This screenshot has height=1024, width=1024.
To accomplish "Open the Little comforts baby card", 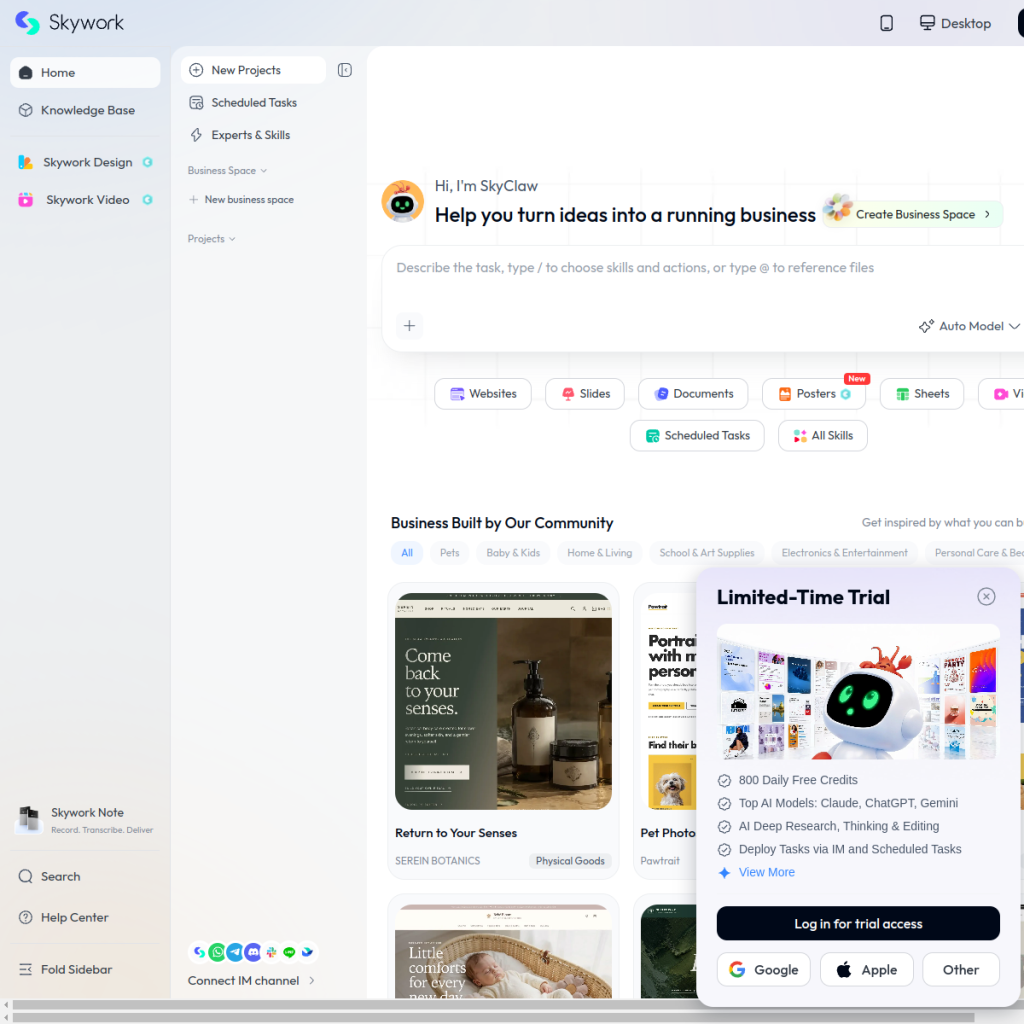I will 504,951.
